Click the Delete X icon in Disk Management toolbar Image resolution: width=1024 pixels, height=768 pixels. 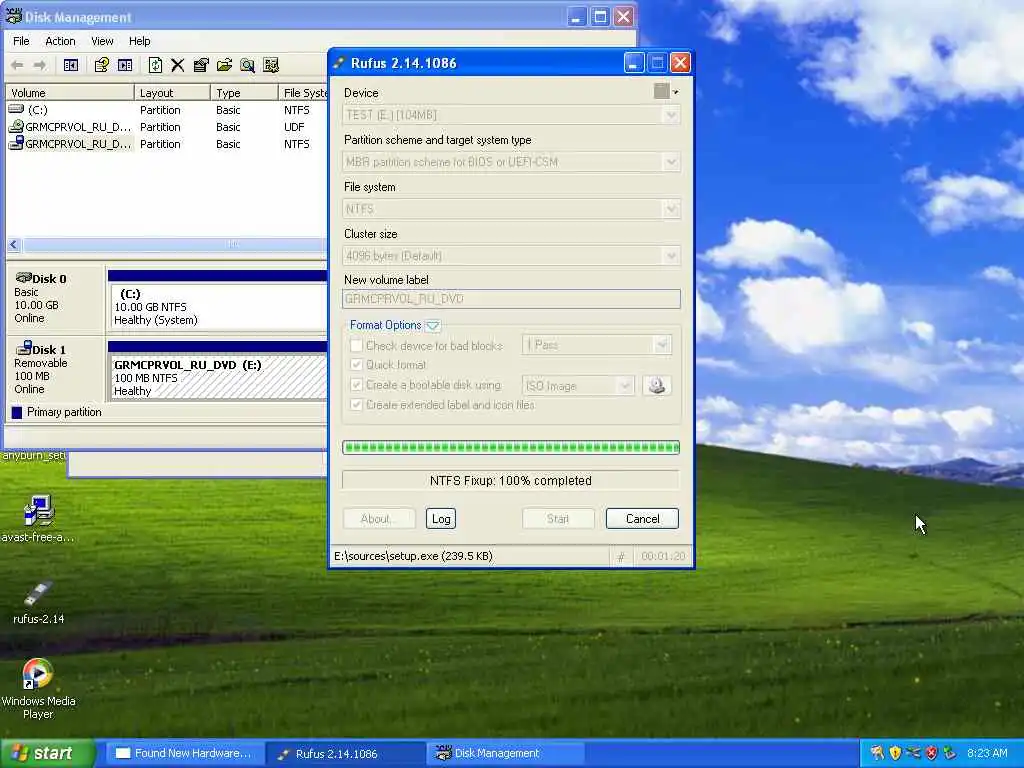(x=178, y=65)
